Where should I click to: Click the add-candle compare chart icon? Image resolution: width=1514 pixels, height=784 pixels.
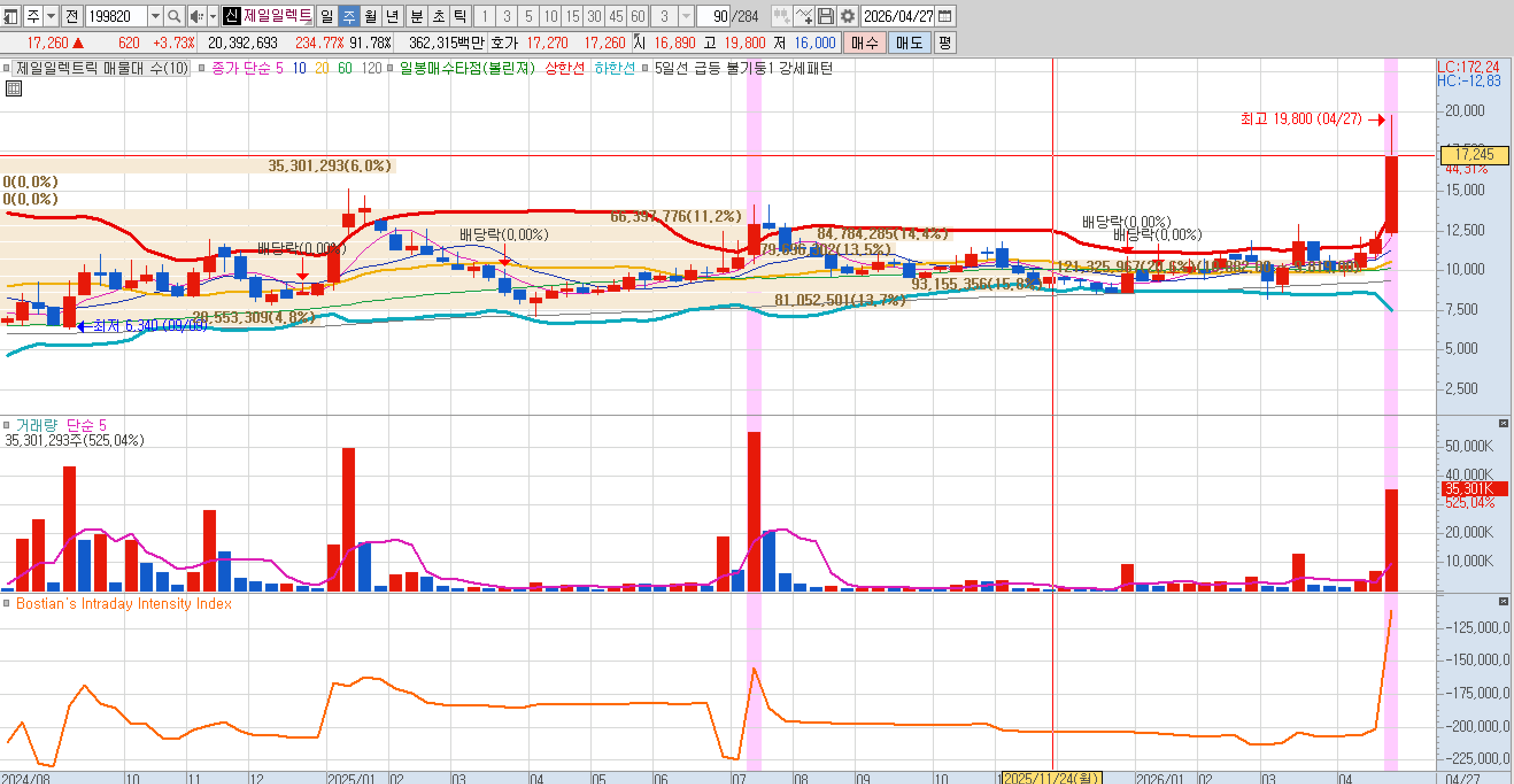tap(781, 17)
